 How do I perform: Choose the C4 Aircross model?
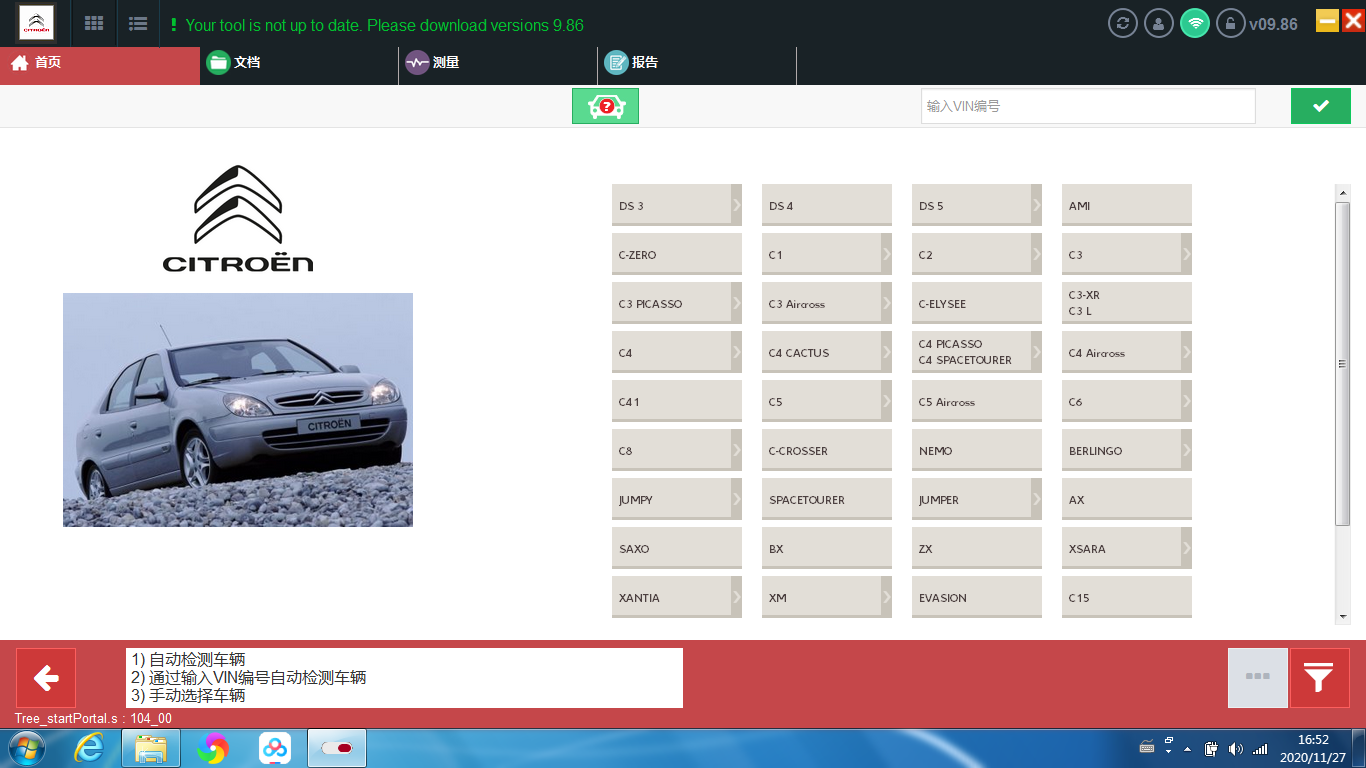click(x=1127, y=352)
